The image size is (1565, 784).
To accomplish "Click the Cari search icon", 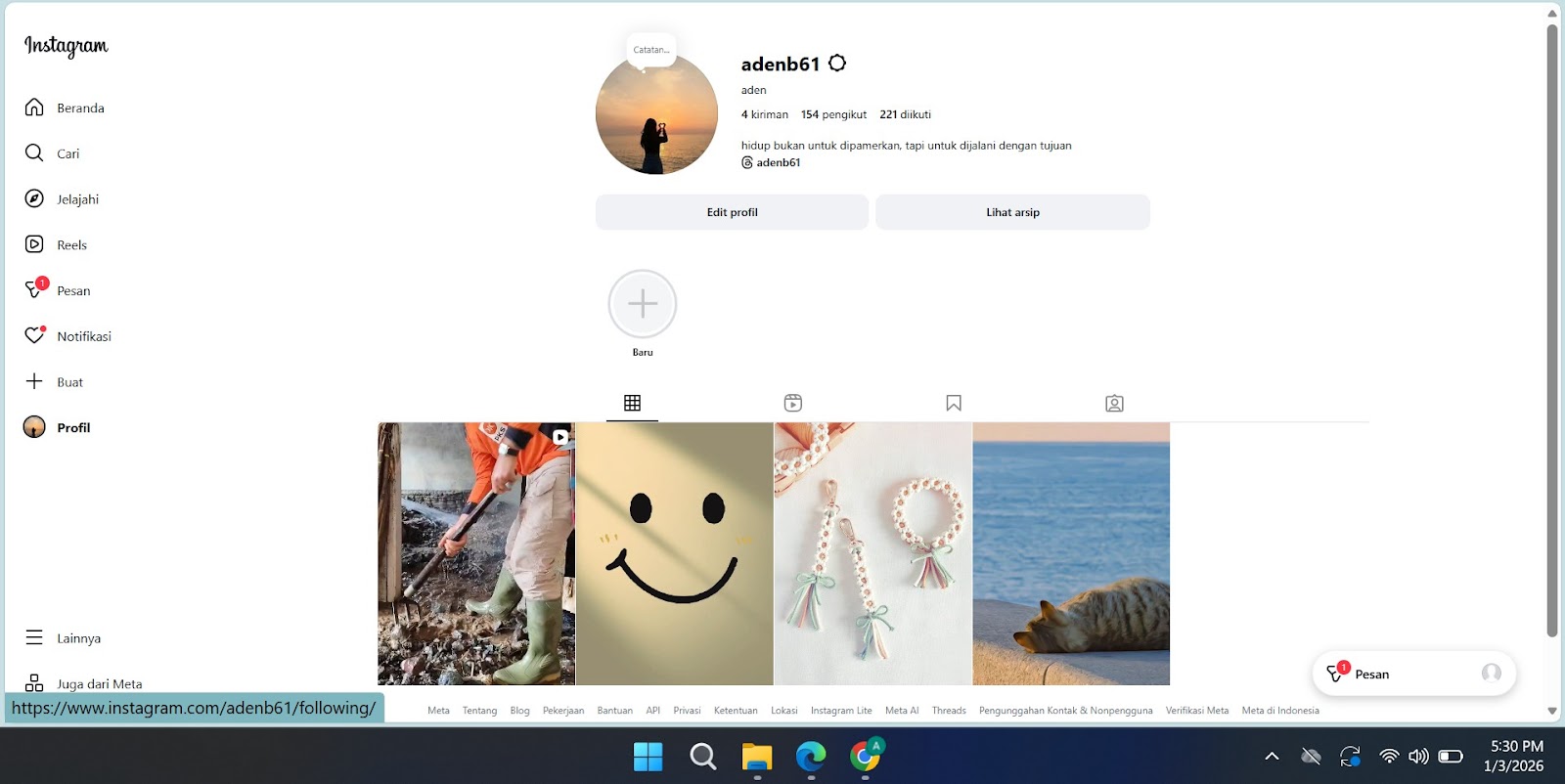I will pos(34,153).
